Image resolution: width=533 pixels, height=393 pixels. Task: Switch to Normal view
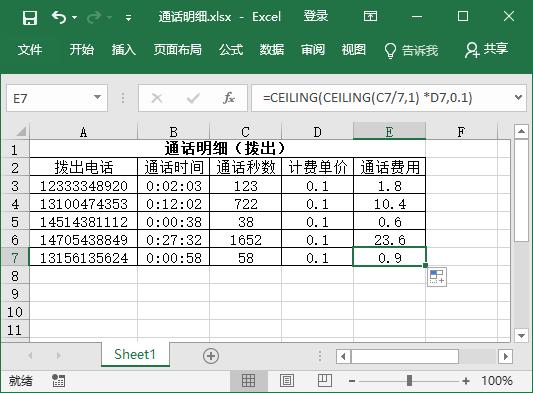pos(248,380)
